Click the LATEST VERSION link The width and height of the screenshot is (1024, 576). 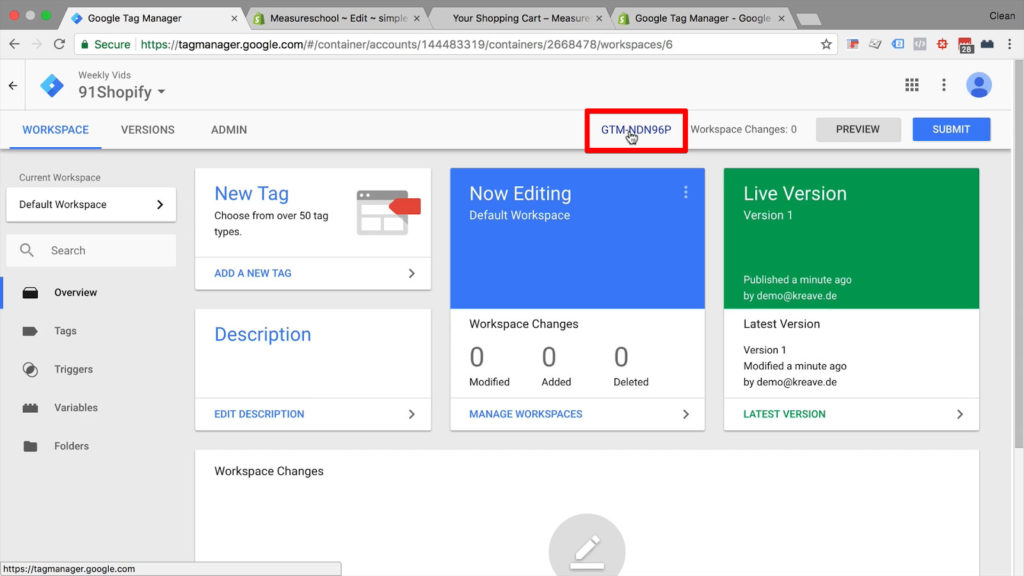click(784, 414)
